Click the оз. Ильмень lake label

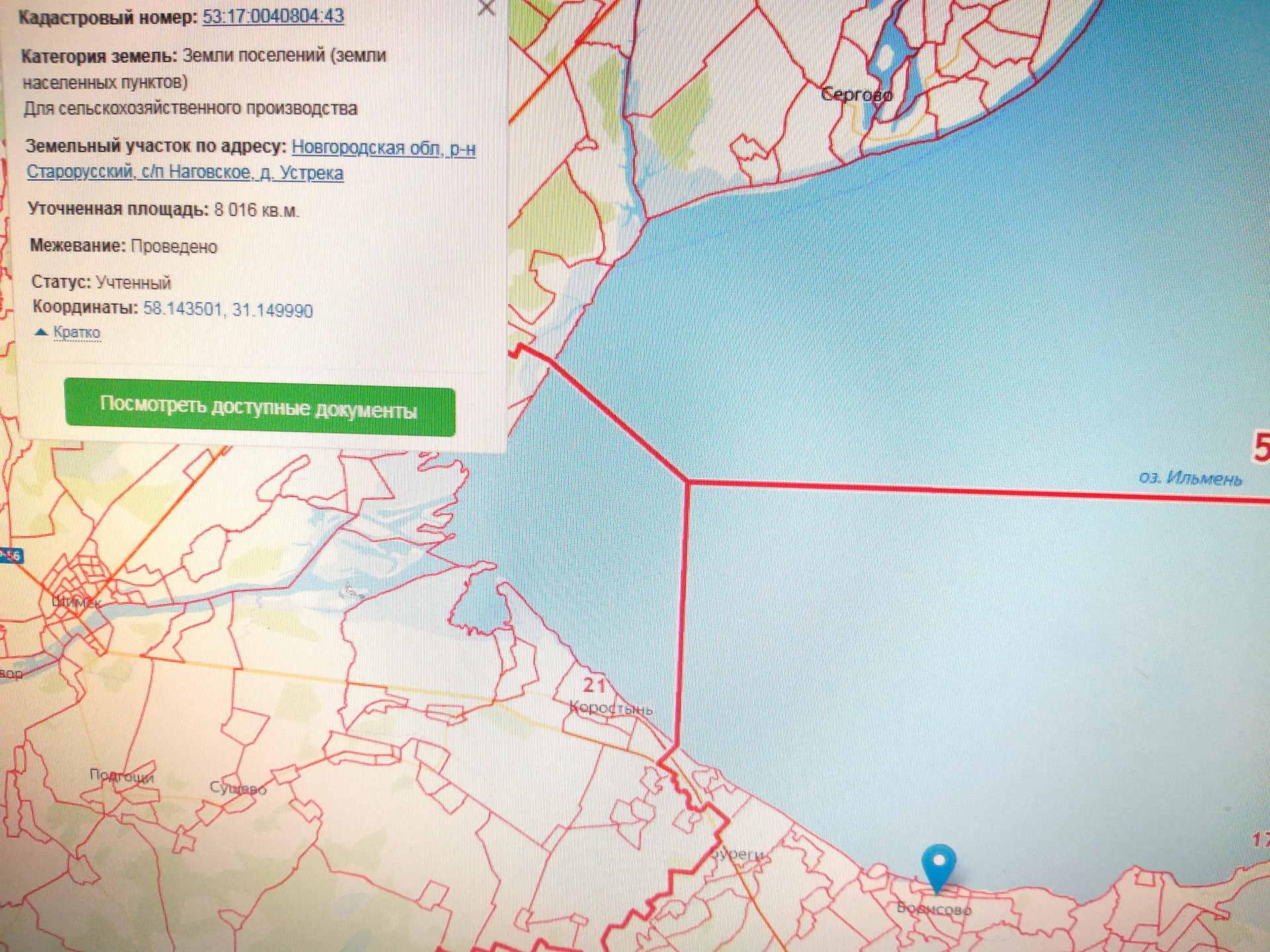(1189, 477)
